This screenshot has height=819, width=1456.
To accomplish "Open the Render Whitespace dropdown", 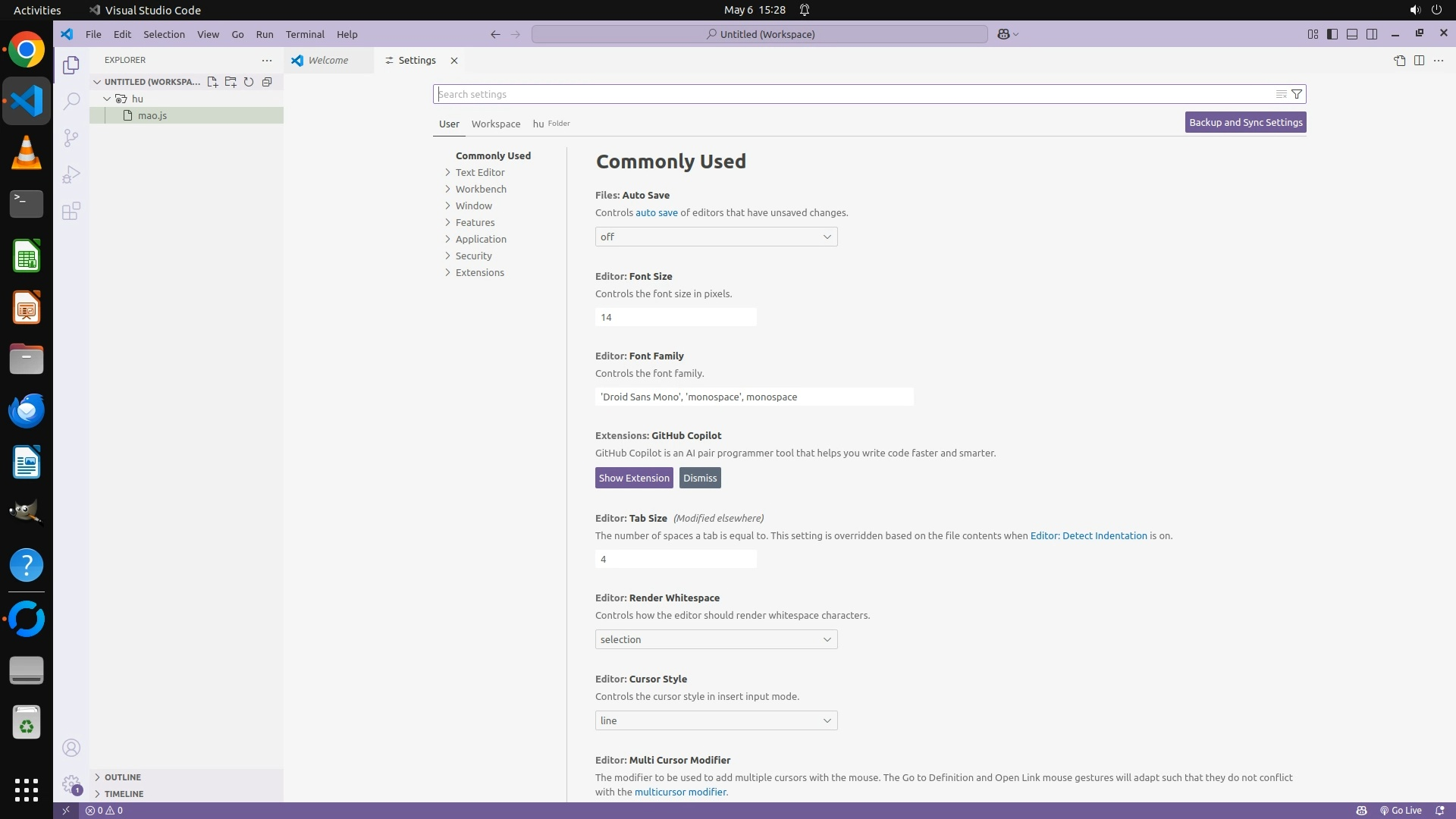I will pos(716,640).
